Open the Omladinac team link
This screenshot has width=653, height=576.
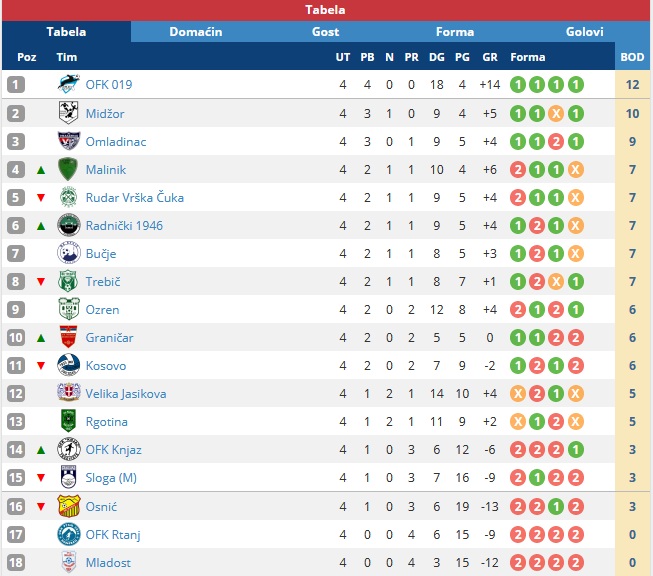(116, 142)
